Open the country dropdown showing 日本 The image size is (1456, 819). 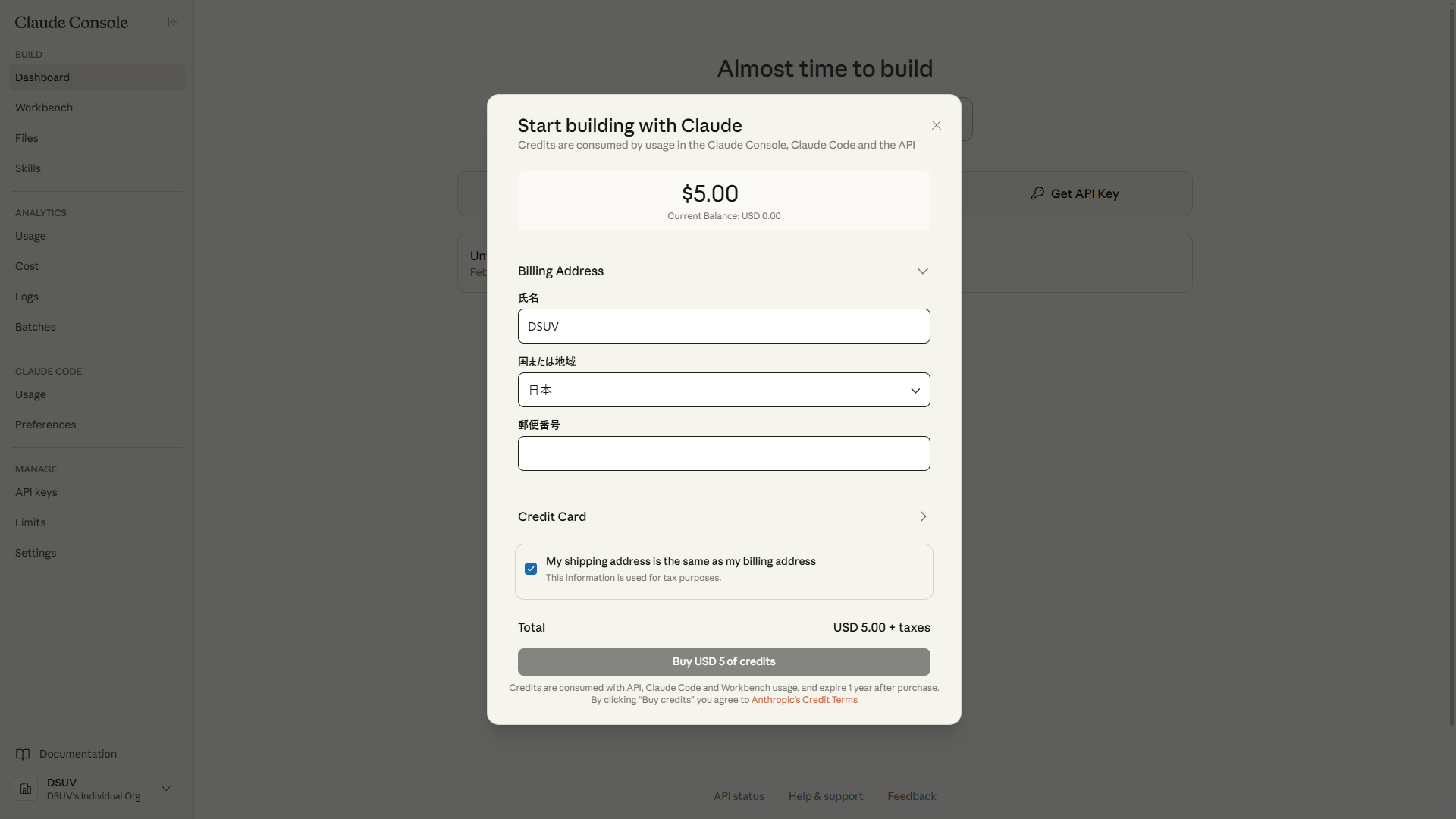pyautogui.click(x=723, y=390)
